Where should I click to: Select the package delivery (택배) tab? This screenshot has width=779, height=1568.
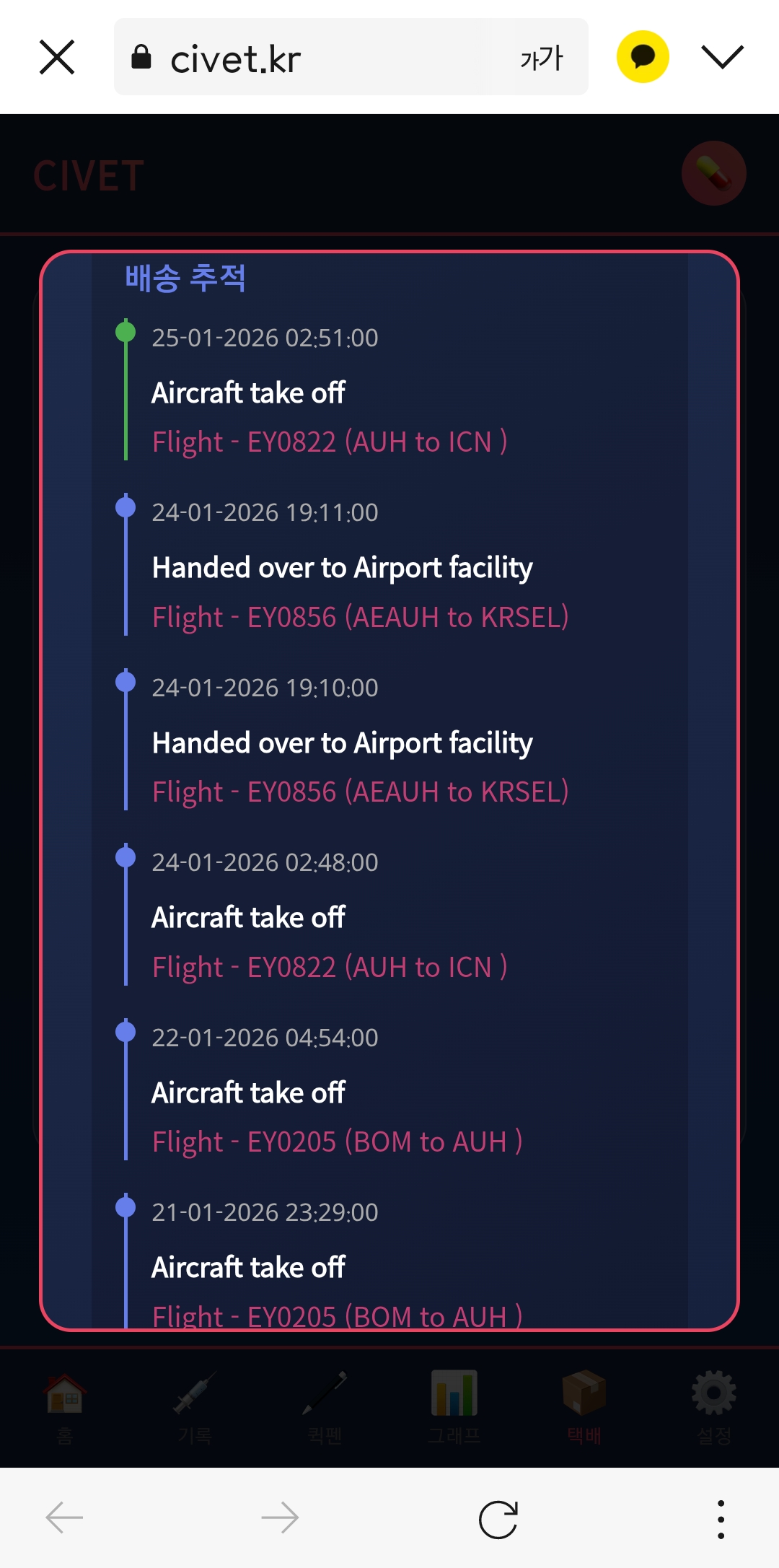tap(584, 1403)
